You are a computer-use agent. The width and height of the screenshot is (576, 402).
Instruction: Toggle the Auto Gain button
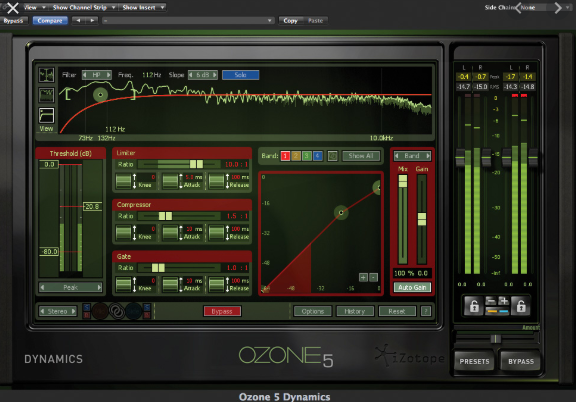click(x=412, y=287)
